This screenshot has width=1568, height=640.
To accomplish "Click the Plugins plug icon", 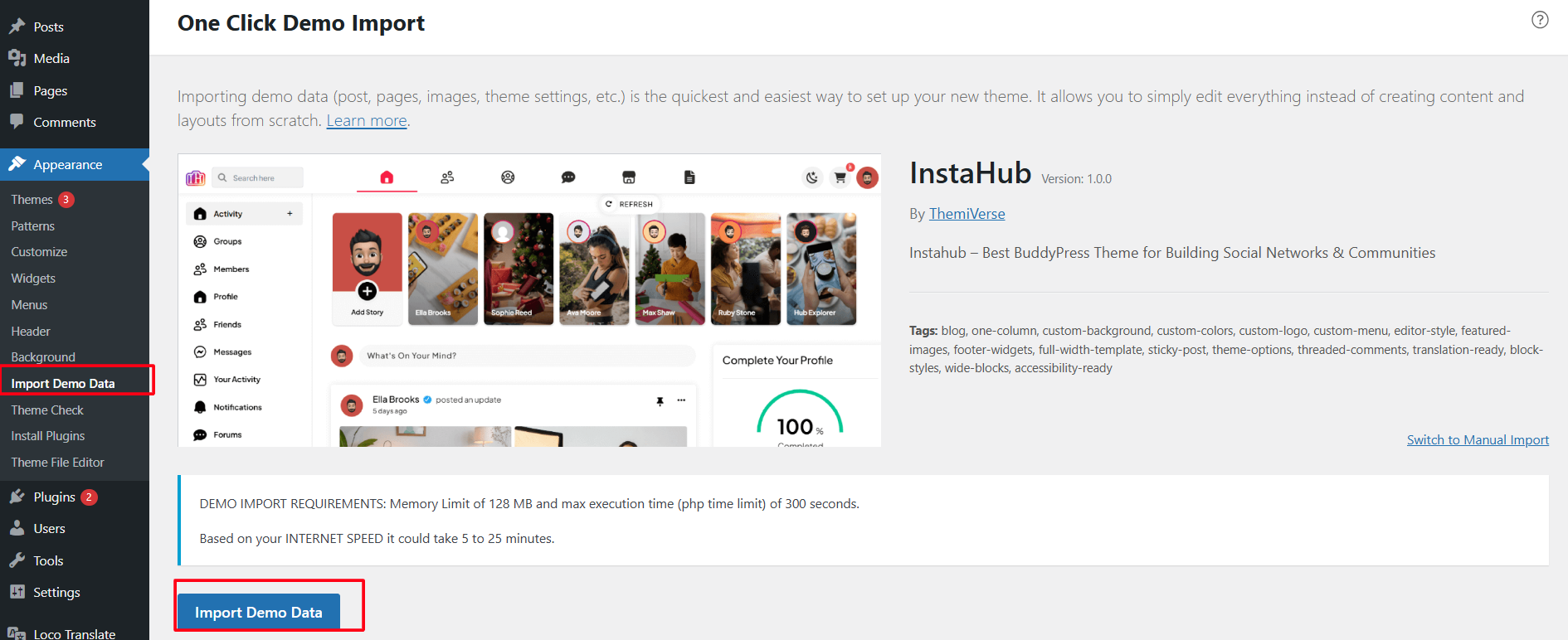I will coord(17,497).
